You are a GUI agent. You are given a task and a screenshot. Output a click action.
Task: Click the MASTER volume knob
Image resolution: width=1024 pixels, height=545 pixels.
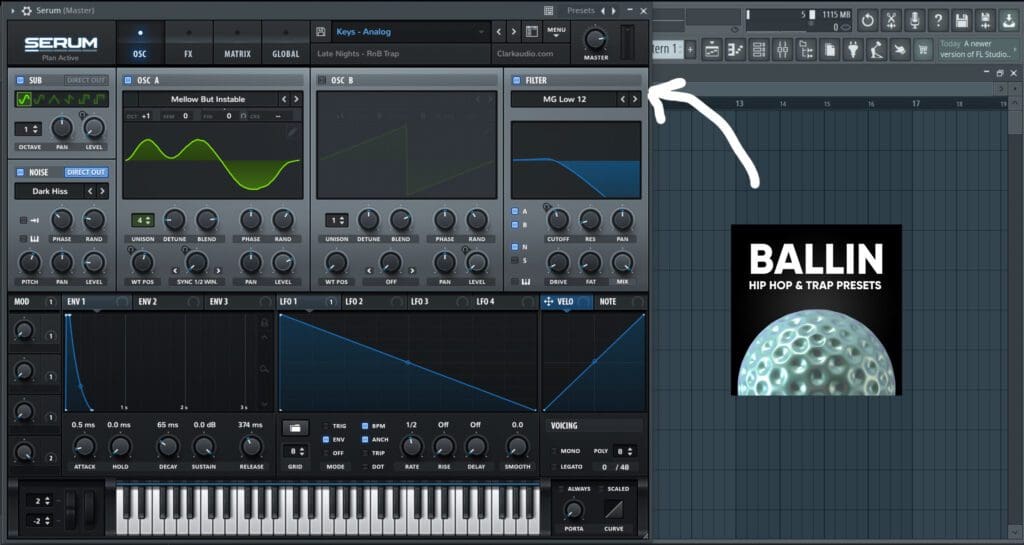click(x=596, y=39)
